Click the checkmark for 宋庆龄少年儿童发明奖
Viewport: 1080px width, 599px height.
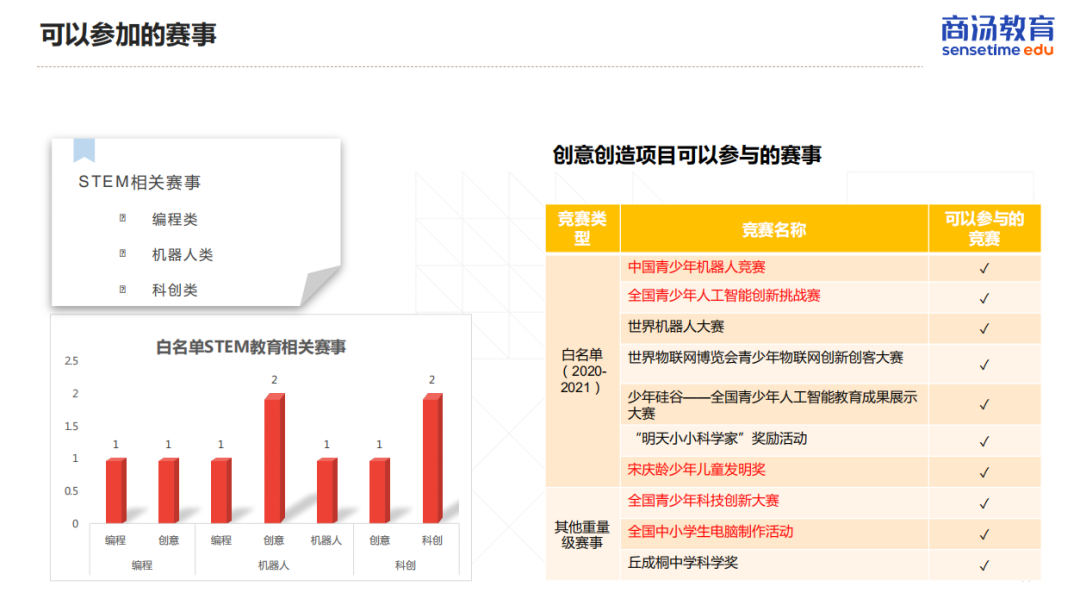[x=984, y=472]
